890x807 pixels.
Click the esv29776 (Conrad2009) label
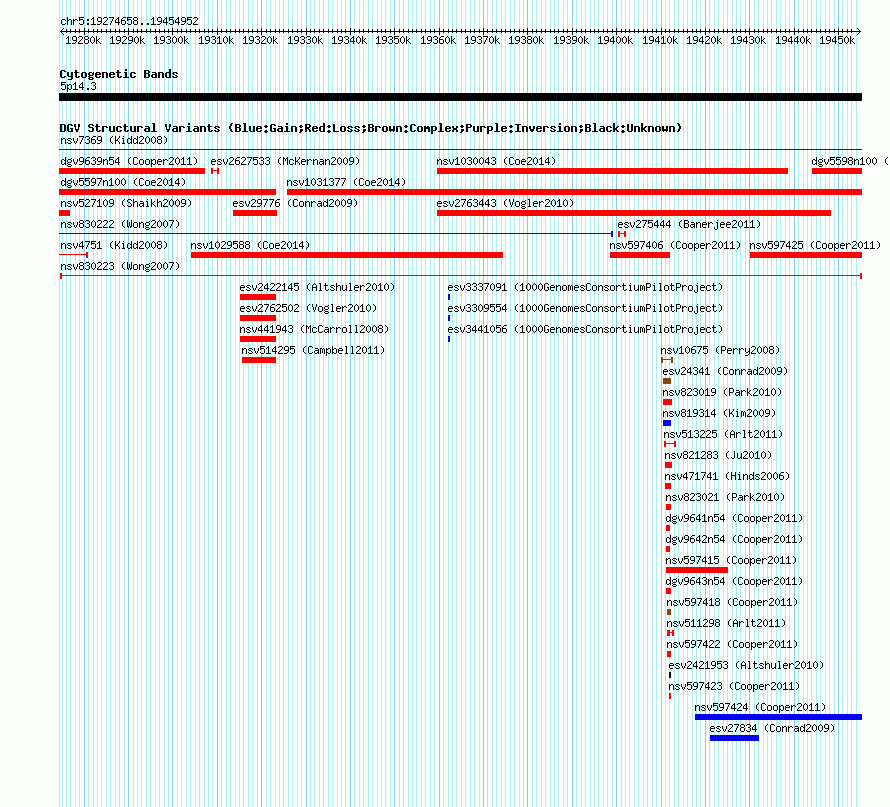coord(295,203)
